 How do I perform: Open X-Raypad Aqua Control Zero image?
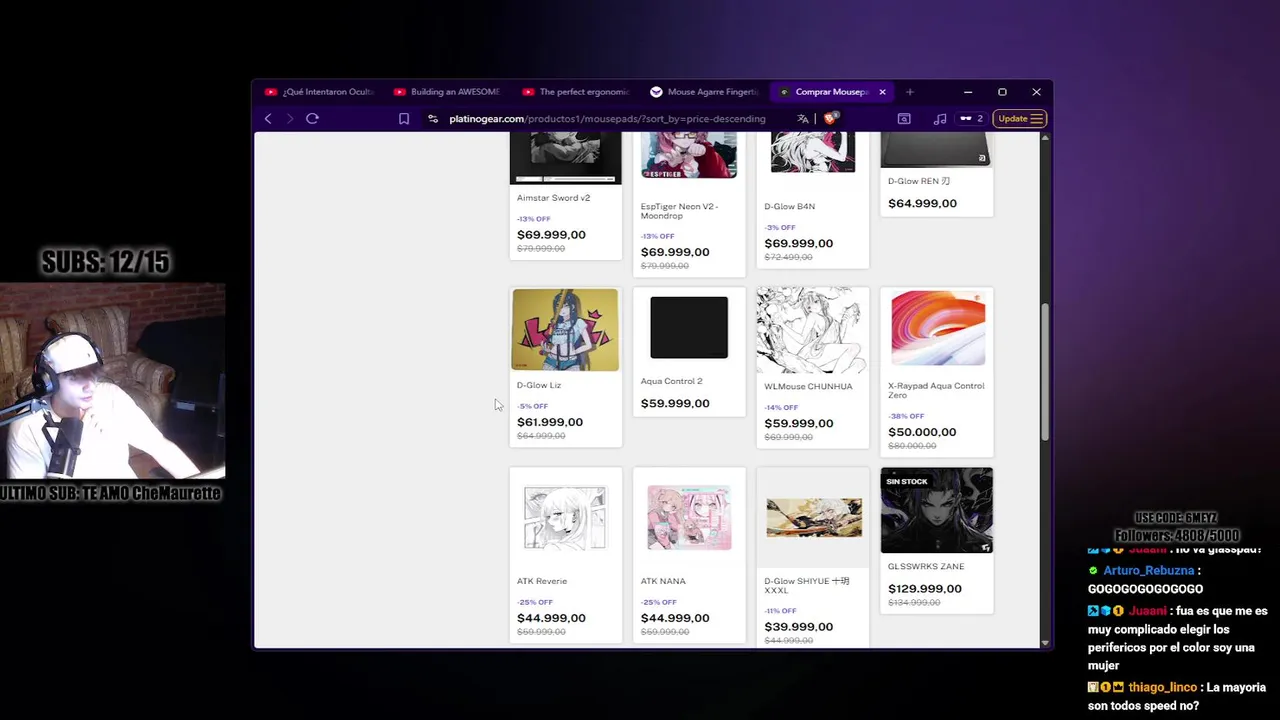point(937,329)
